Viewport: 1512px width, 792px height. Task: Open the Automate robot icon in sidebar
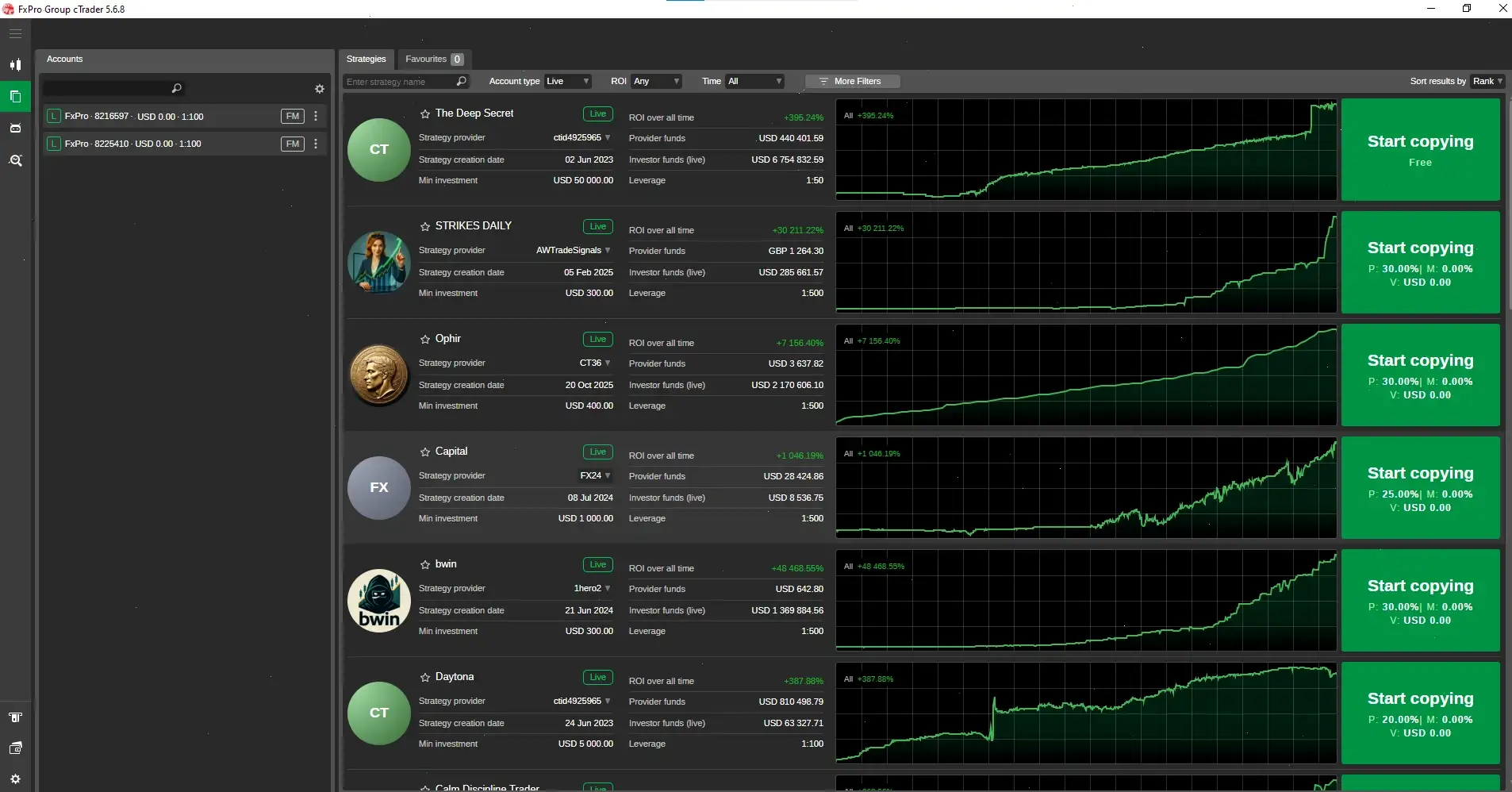point(15,128)
